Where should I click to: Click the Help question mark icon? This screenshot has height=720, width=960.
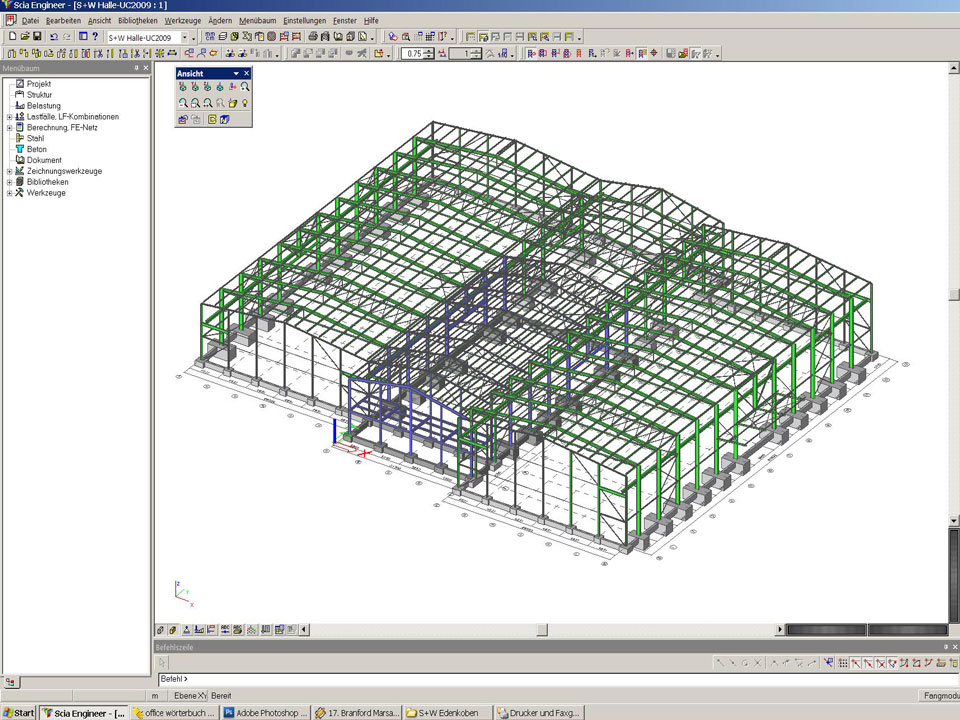(x=95, y=37)
